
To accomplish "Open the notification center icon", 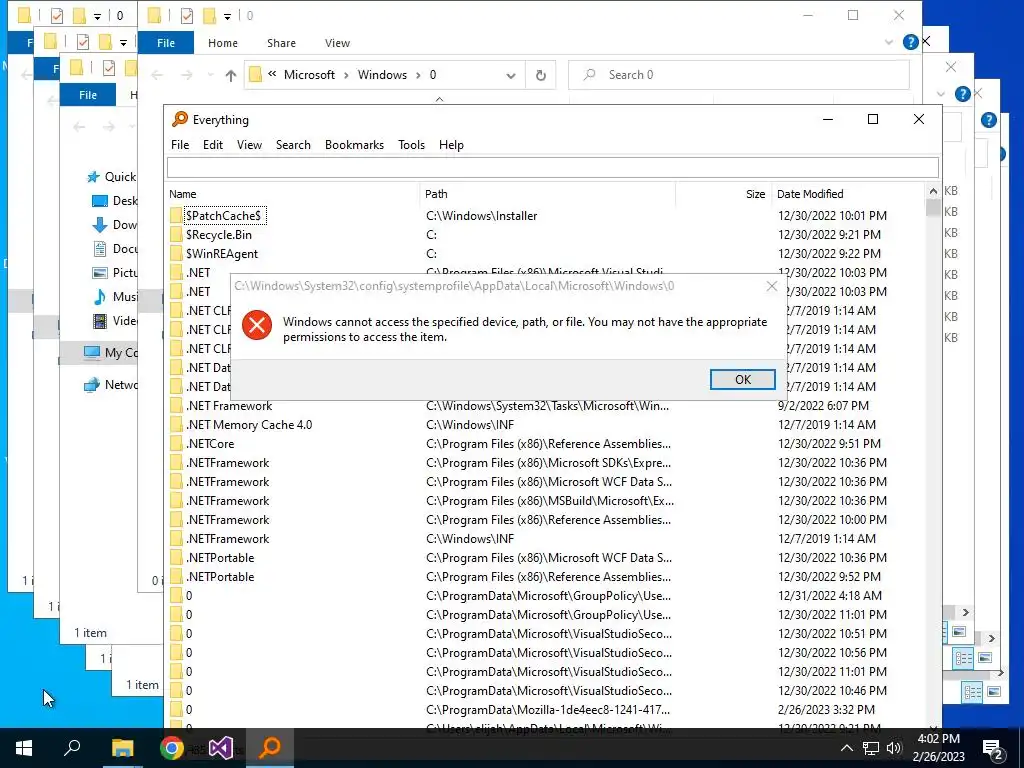I will click(993, 749).
